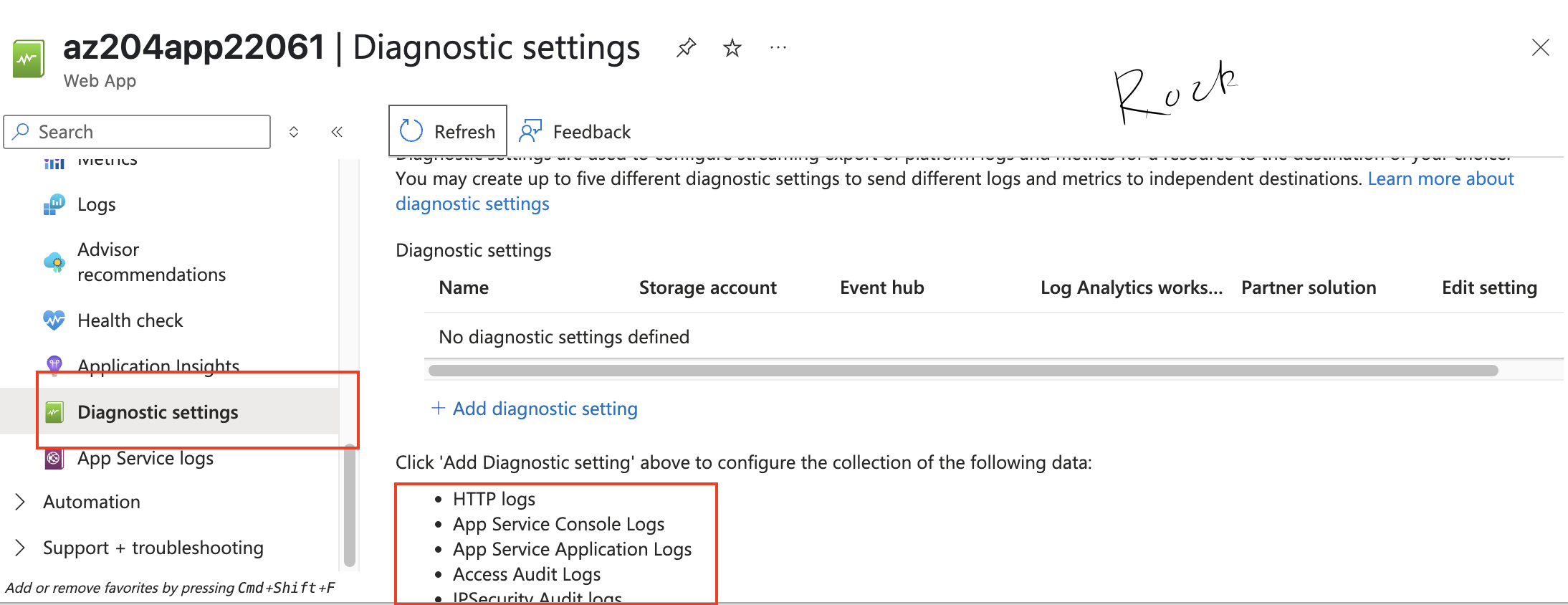Open Advisor recommendations
This screenshot has height=605, width=1568.
[x=151, y=262]
